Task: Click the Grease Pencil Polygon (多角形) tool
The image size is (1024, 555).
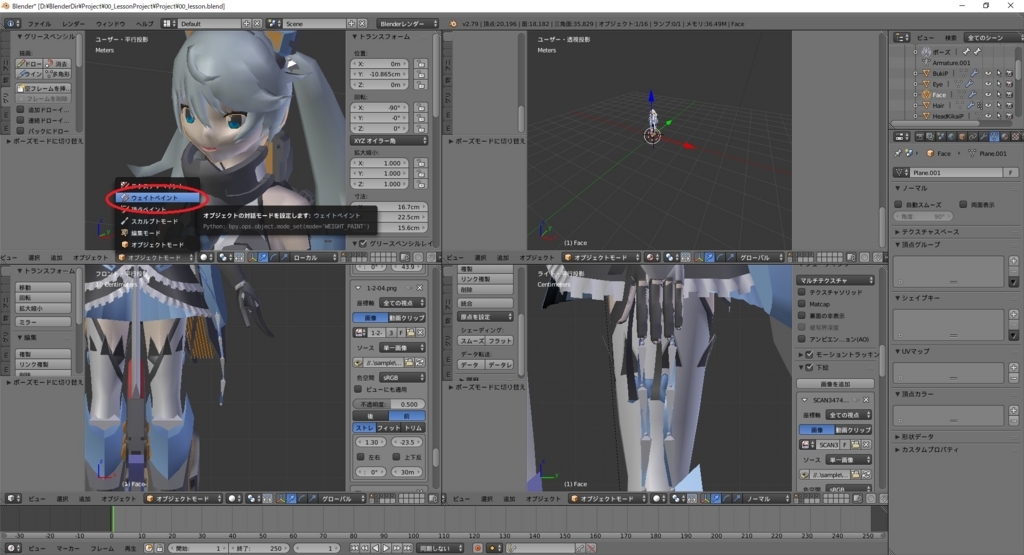Action: pos(57,74)
